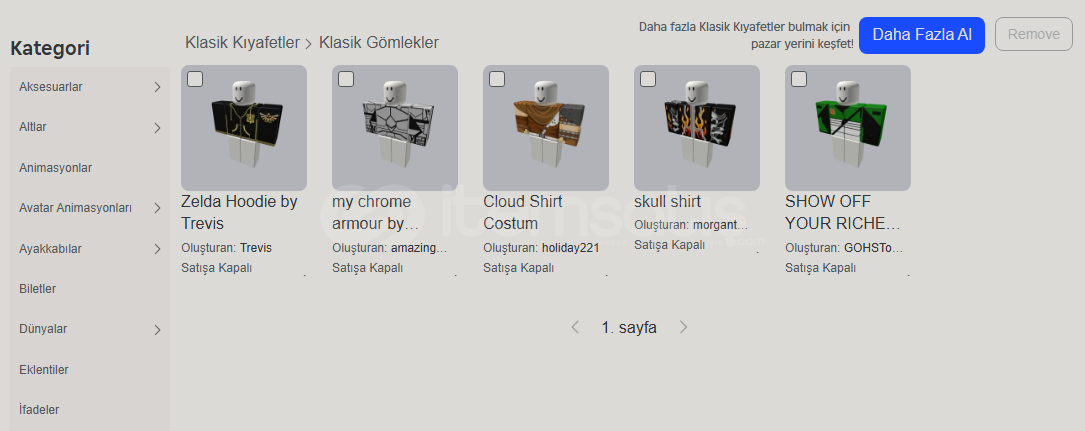The width and height of the screenshot is (1085, 431).
Task: Expand the Altlar category chevron
Action: (x=157, y=127)
